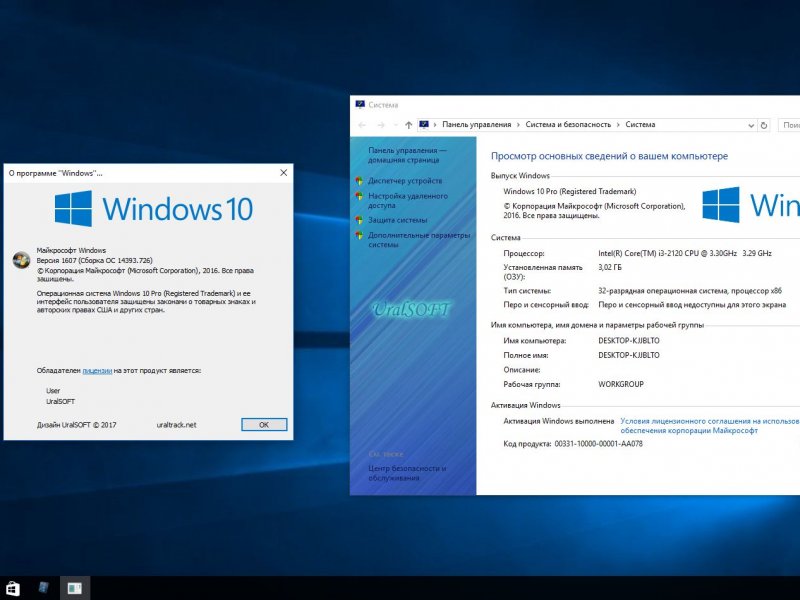This screenshot has width=800, height=600.
Task: Open the second pinned taskbar app icon
Action: click(x=44, y=588)
